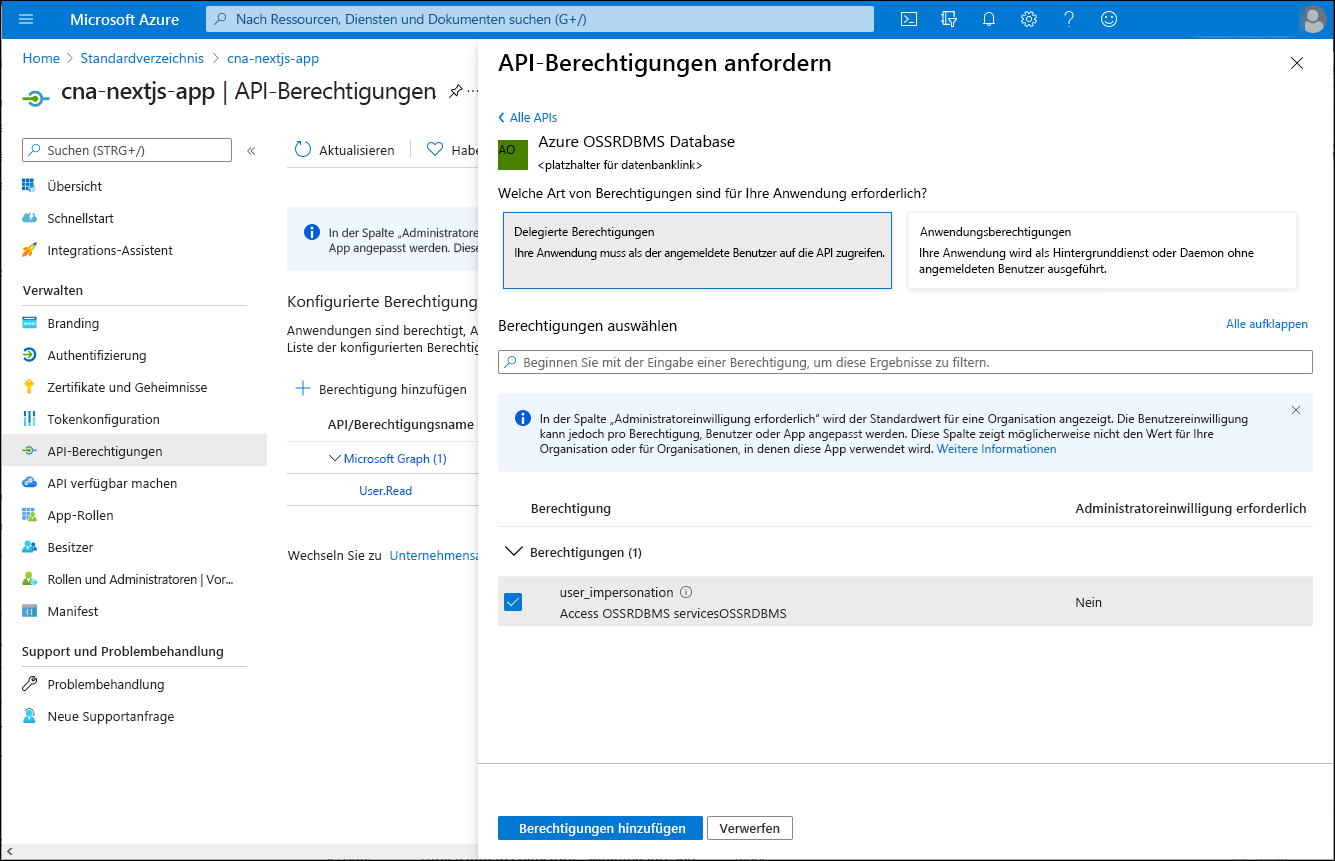Image resolution: width=1335 pixels, height=861 pixels.
Task: Open the notifications bell
Action: coord(989,19)
